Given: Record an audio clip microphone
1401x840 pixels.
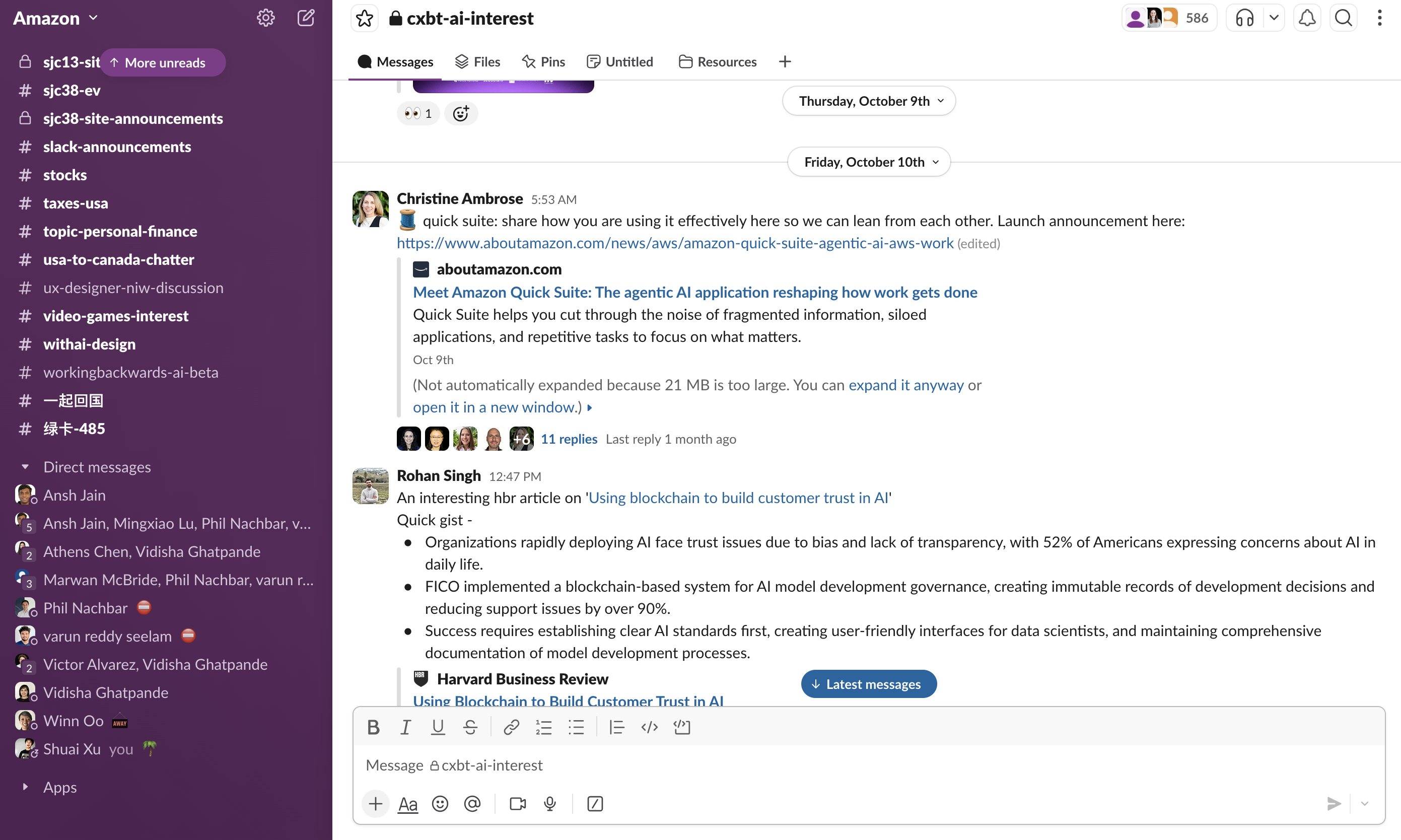Looking at the screenshot, I should click(x=549, y=804).
